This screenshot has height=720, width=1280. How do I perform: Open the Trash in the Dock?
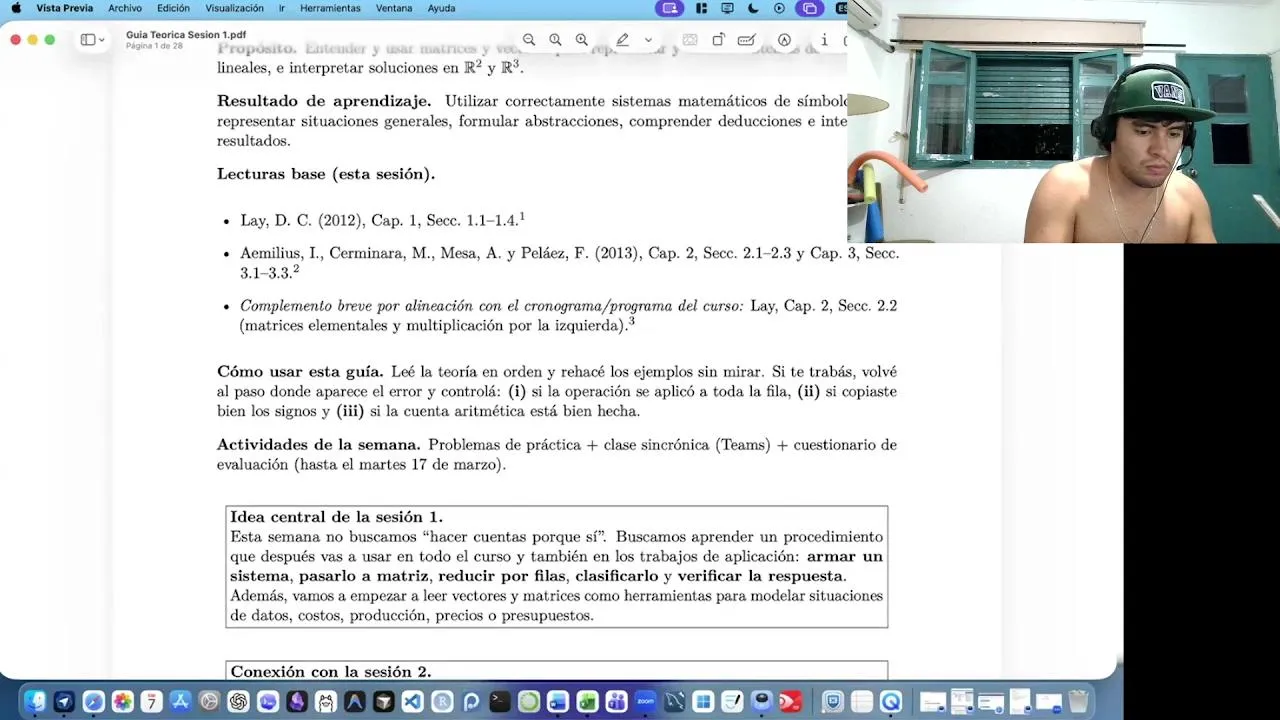click(x=1078, y=701)
